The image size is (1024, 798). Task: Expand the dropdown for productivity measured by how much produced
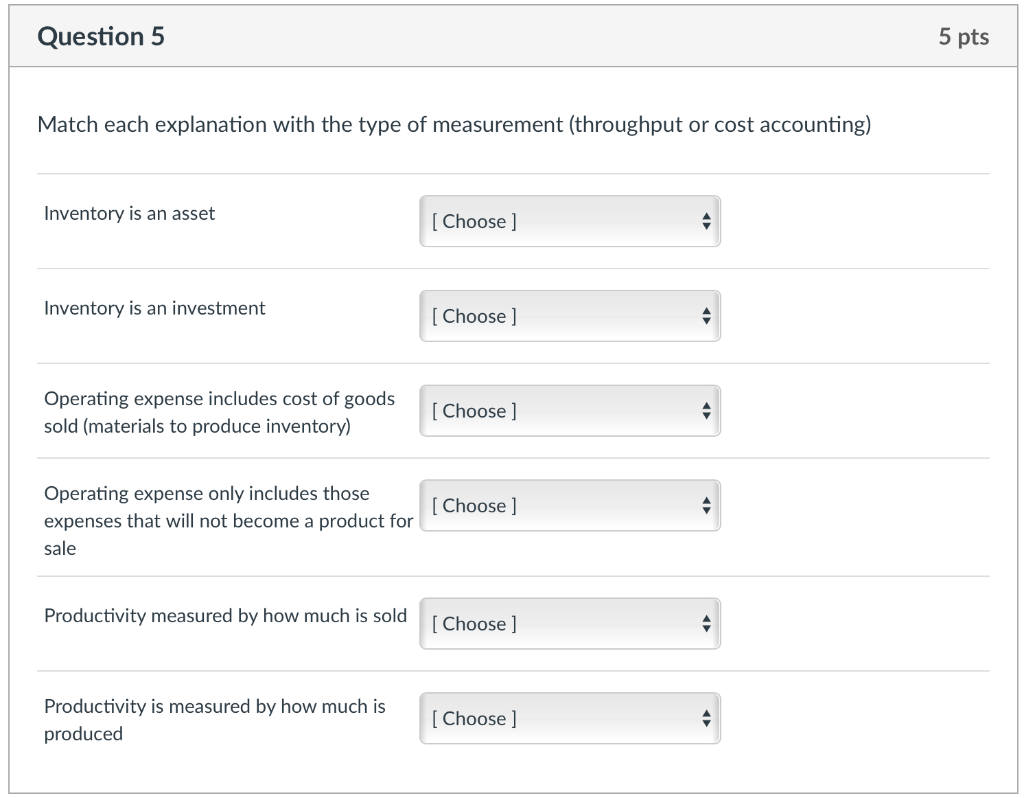coord(569,719)
